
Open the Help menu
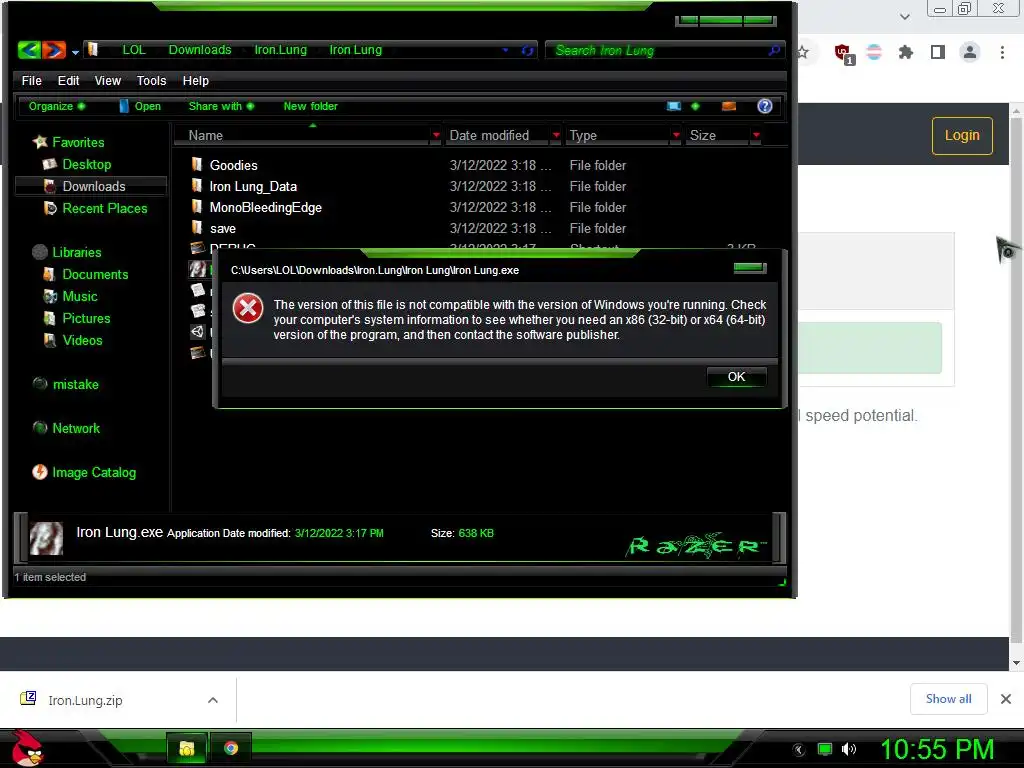(x=195, y=80)
